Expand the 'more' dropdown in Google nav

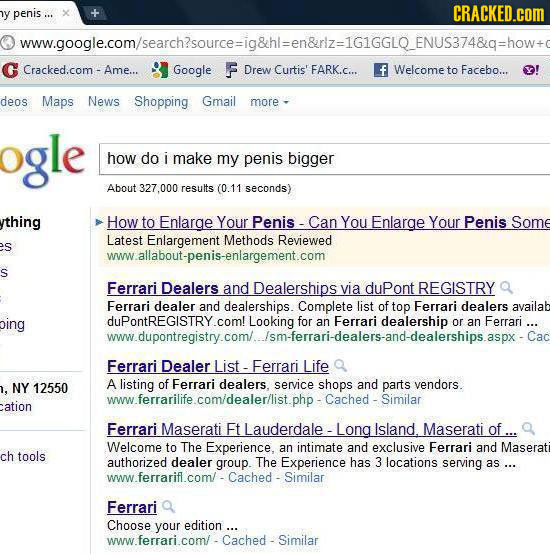click(x=270, y=102)
